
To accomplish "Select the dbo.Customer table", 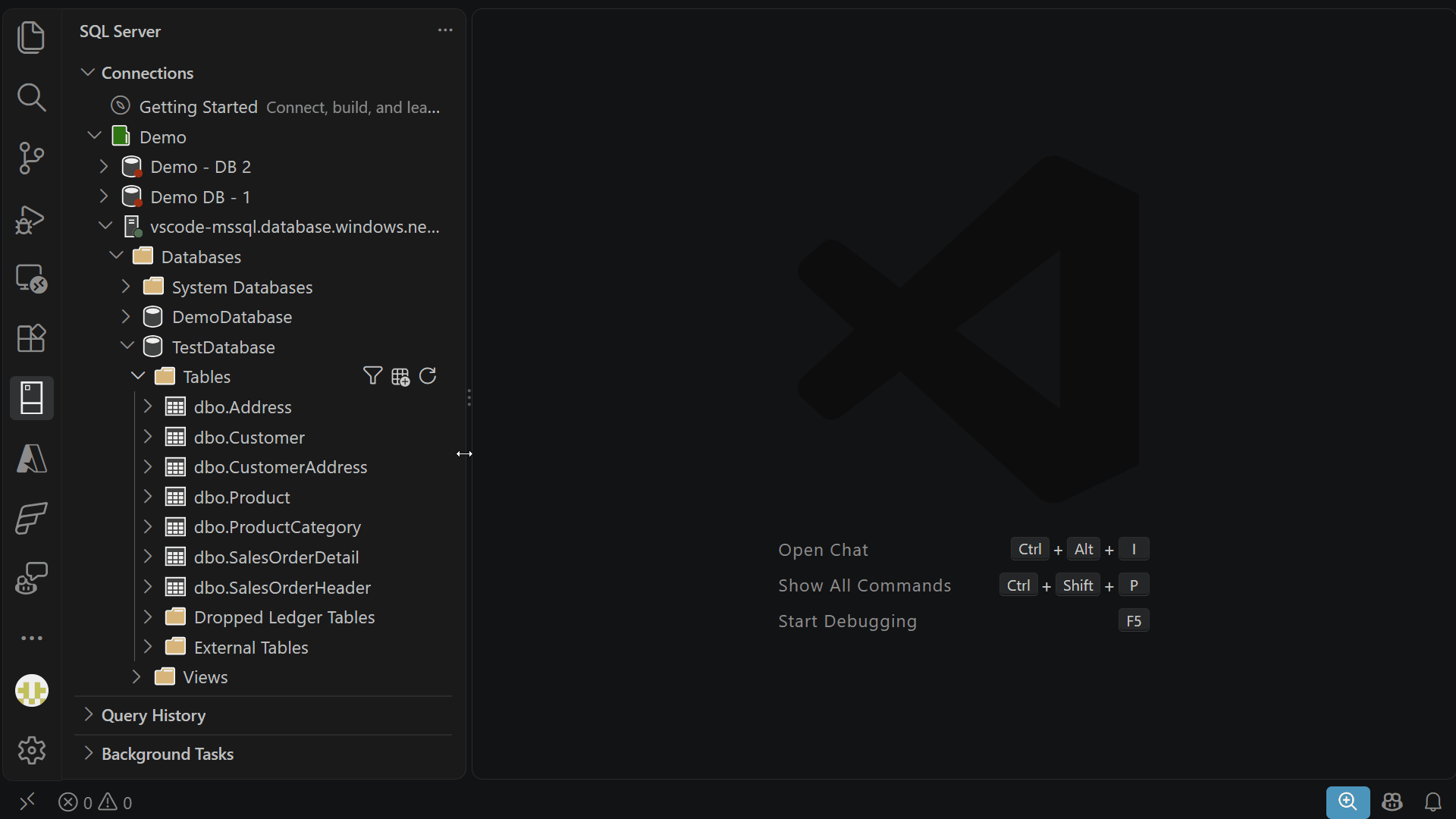I will [264, 438].
